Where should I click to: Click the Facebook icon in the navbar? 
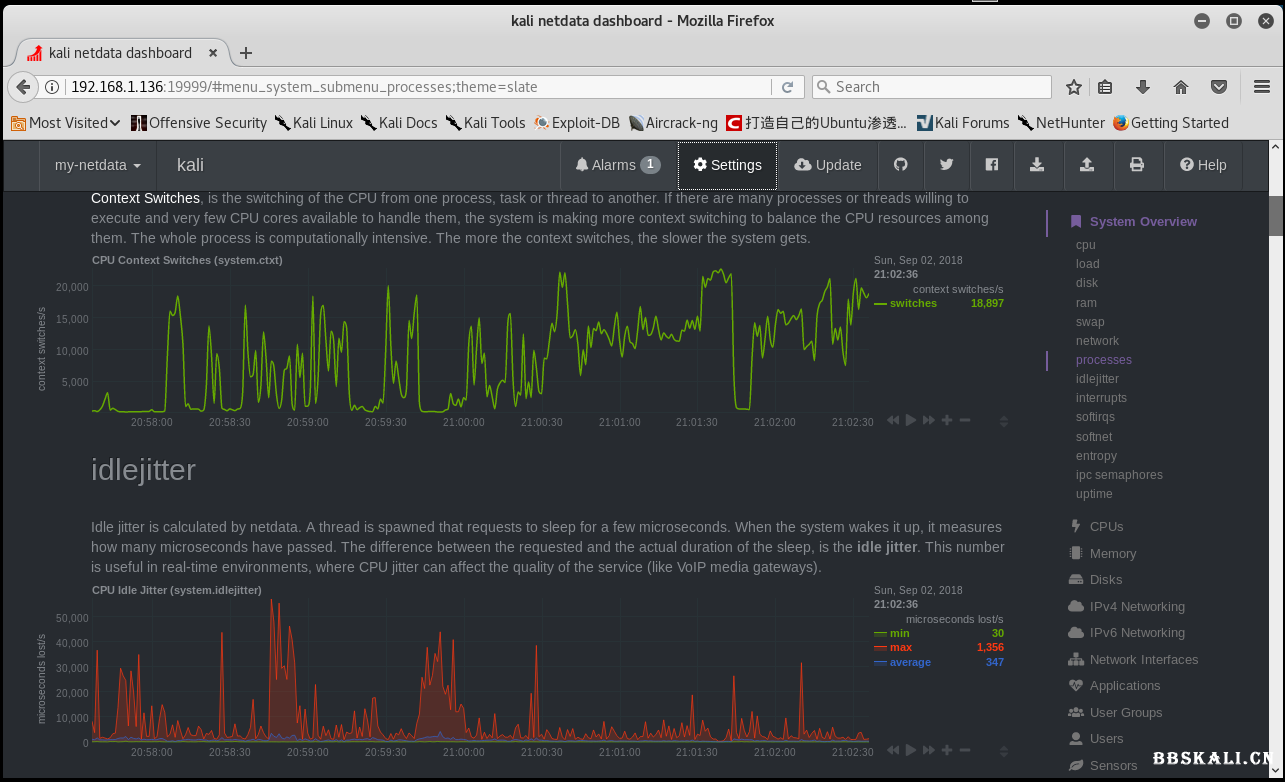tap(991, 165)
